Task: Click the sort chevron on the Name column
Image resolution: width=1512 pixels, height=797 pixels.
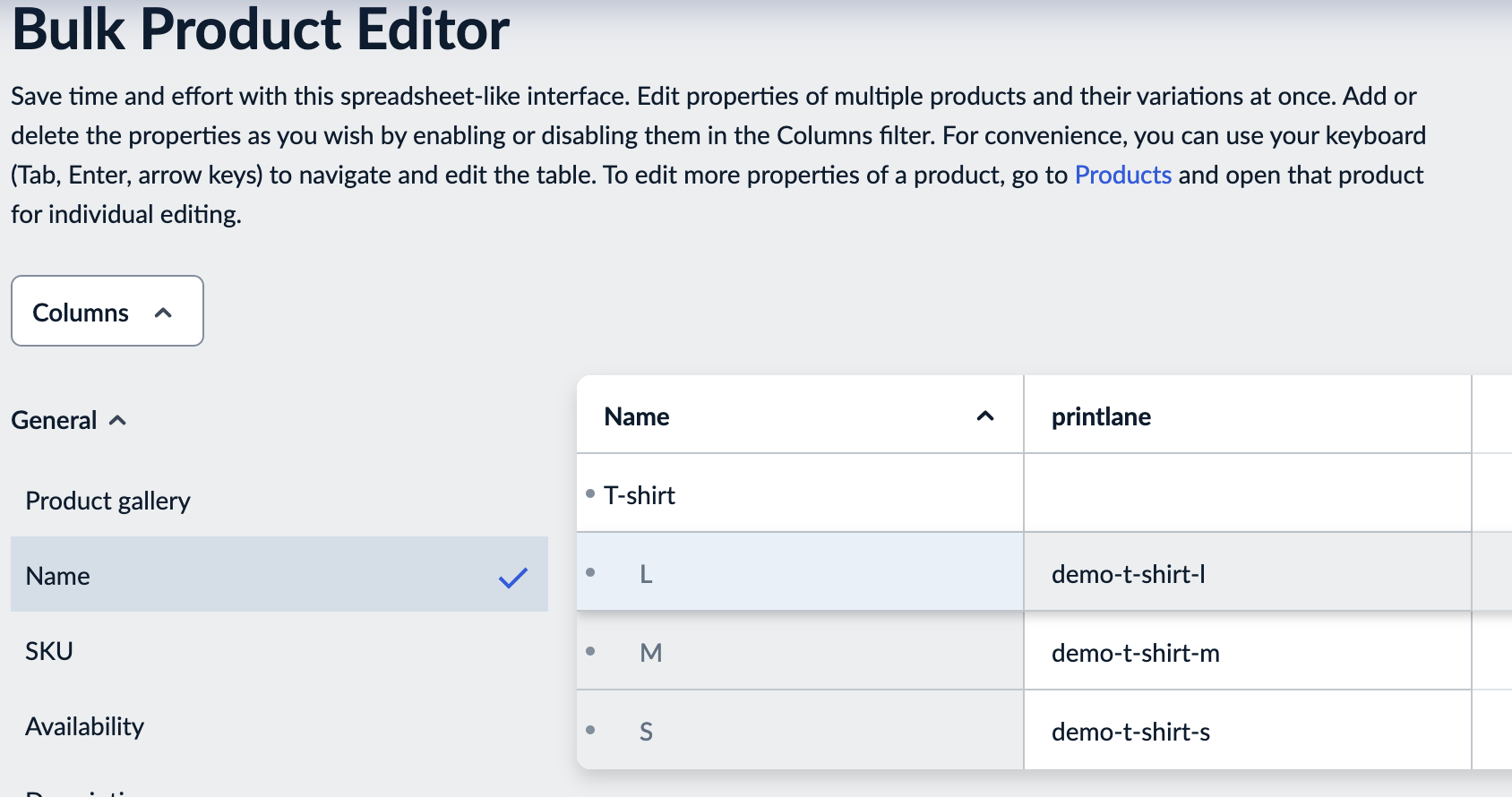Action: tap(984, 416)
